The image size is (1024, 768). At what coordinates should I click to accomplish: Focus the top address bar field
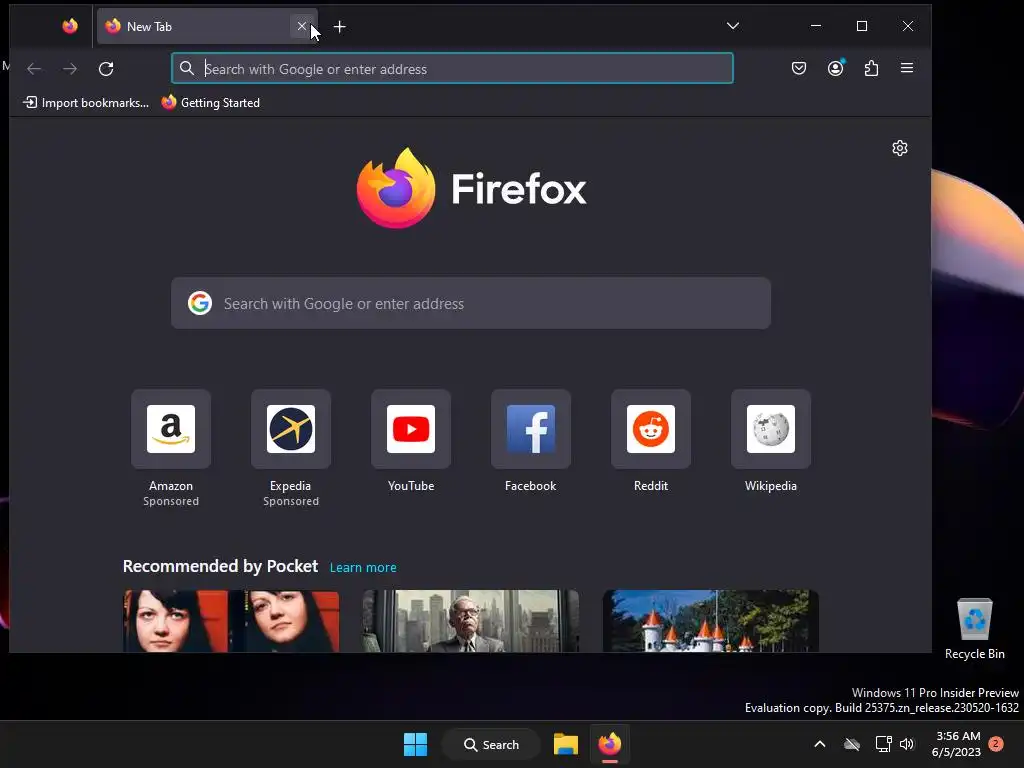click(452, 69)
